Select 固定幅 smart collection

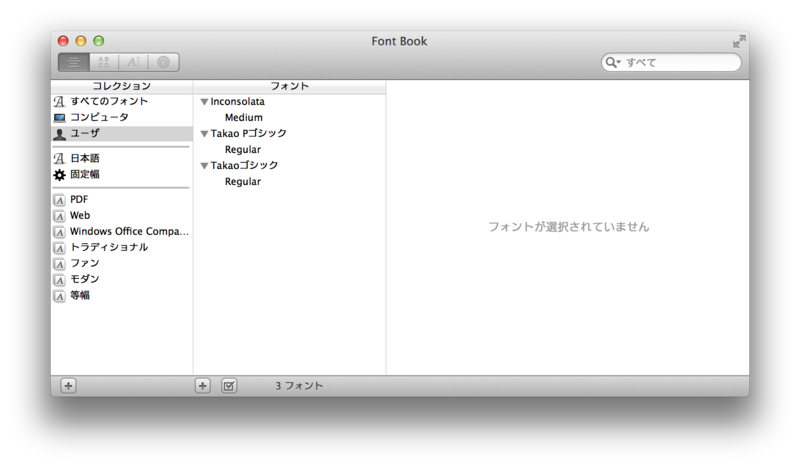point(121,175)
